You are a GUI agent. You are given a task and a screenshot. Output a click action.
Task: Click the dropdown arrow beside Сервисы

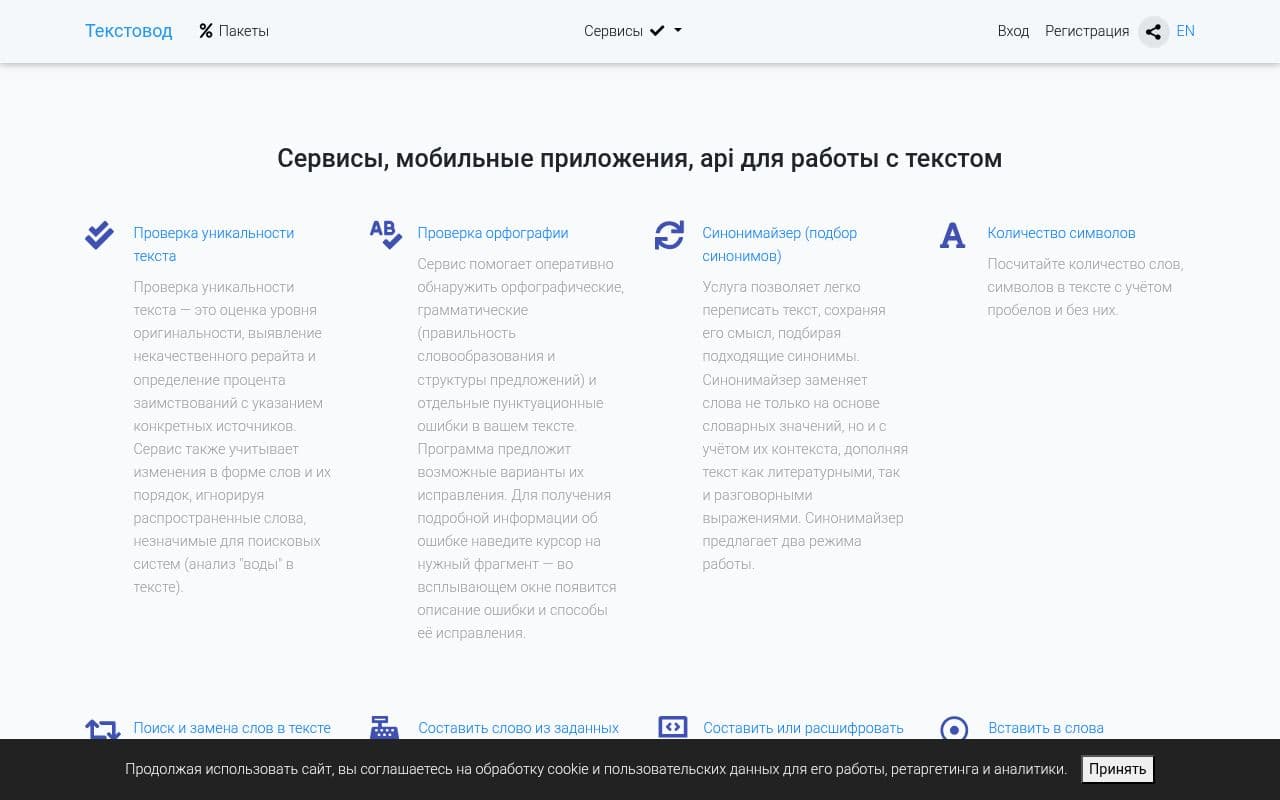tap(676, 31)
